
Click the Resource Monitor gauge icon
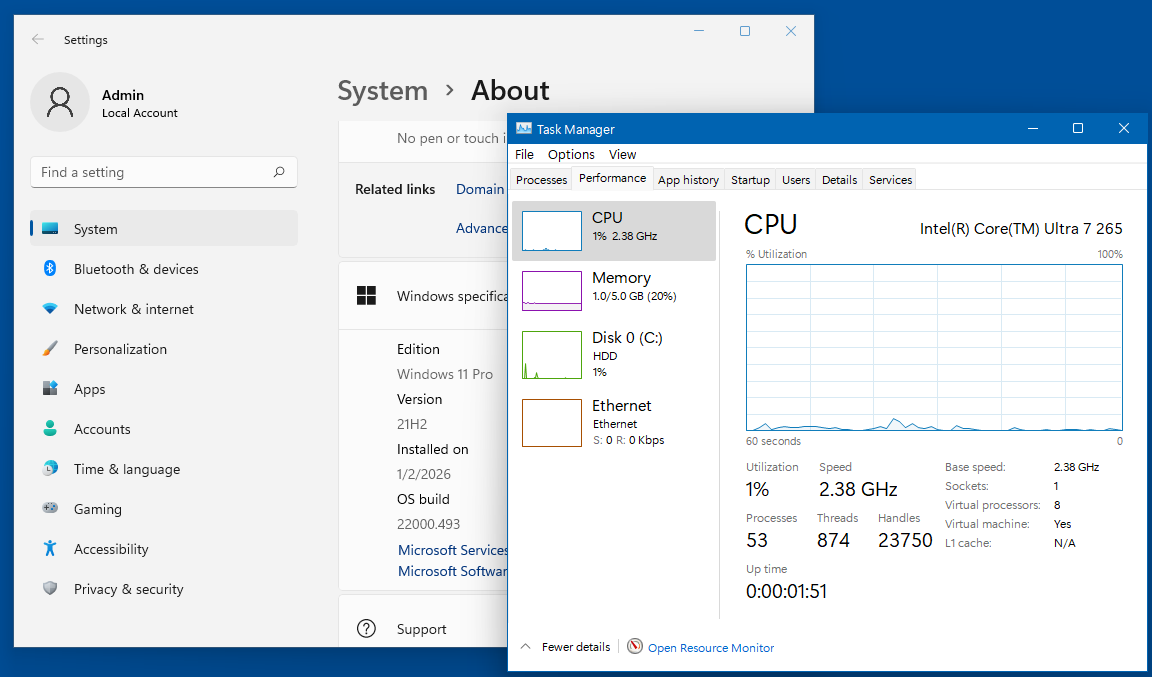[x=635, y=647]
